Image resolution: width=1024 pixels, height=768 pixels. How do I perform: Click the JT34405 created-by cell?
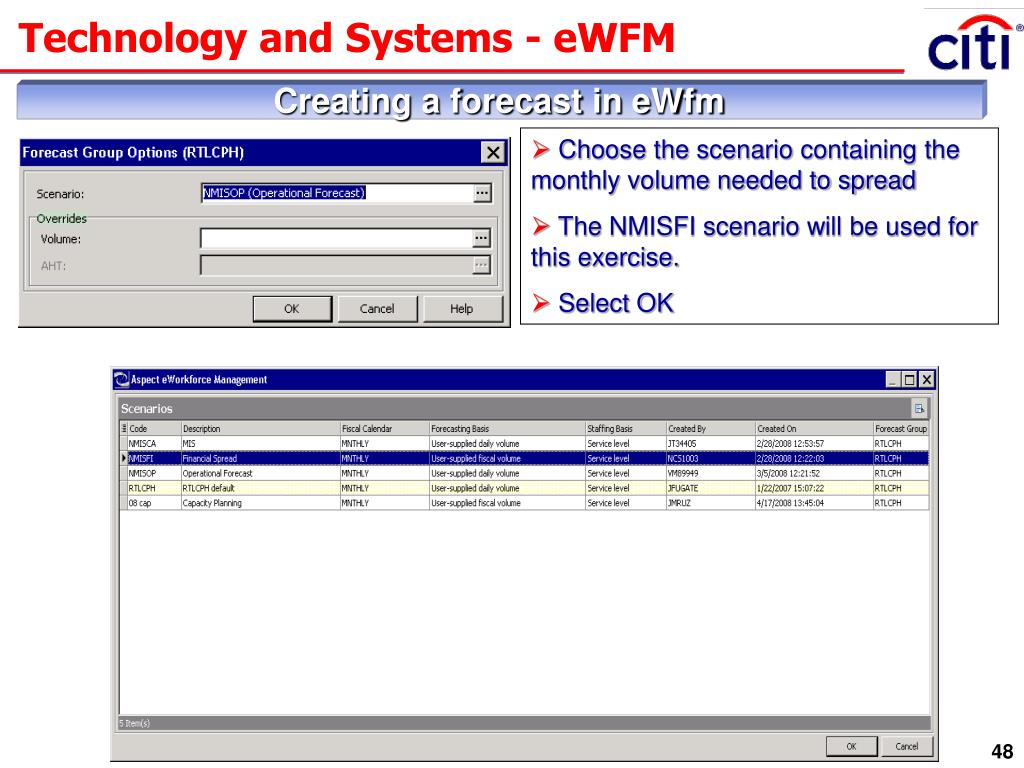[711, 443]
